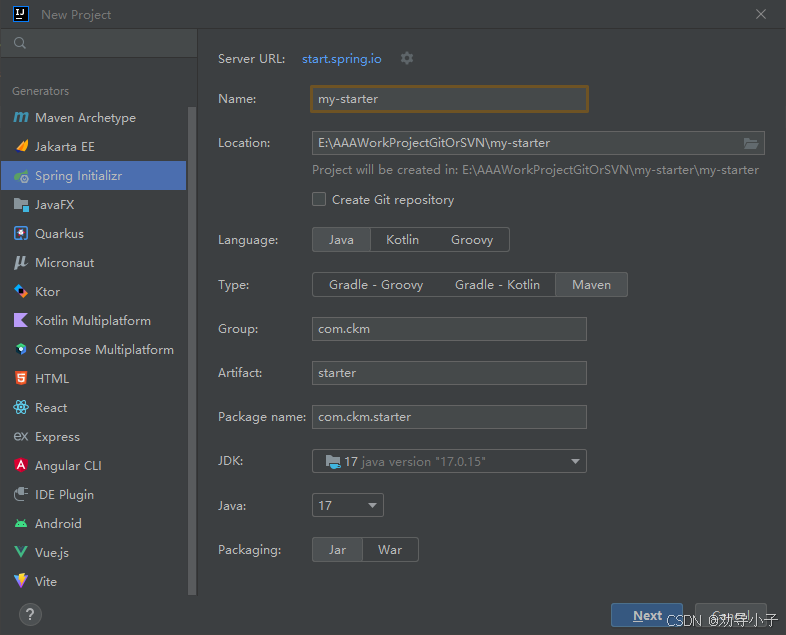This screenshot has height=635, width=786.
Task: Enable Create Git repository checkbox
Action: pyautogui.click(x=319, y=199)
